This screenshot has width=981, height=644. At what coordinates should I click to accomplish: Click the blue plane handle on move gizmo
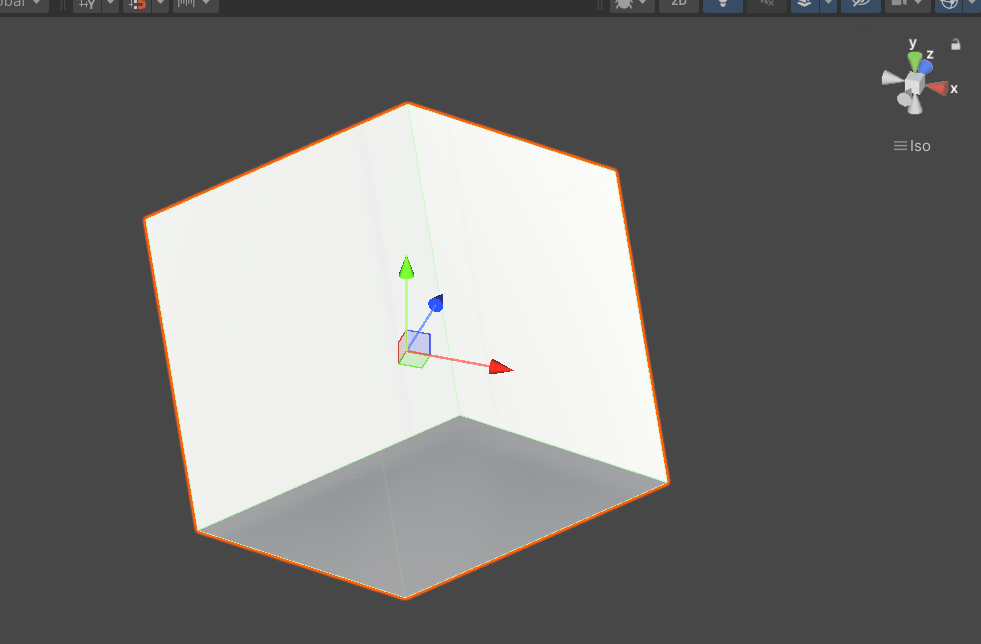[x=419, y=343]
